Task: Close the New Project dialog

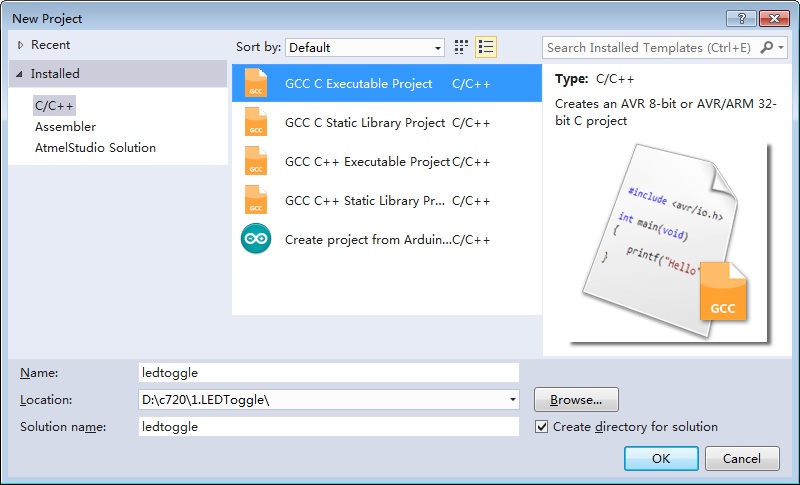Action: tap(774, 18)
